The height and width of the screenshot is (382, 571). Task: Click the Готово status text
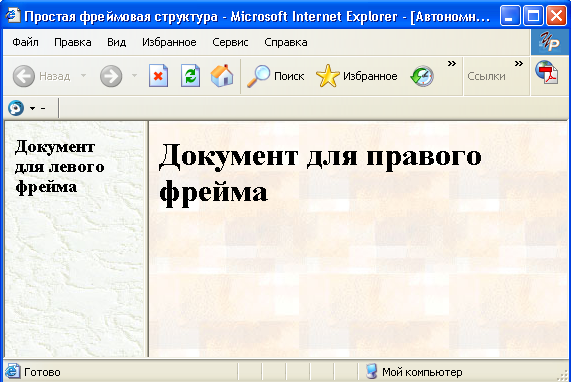tap(42, 372)
